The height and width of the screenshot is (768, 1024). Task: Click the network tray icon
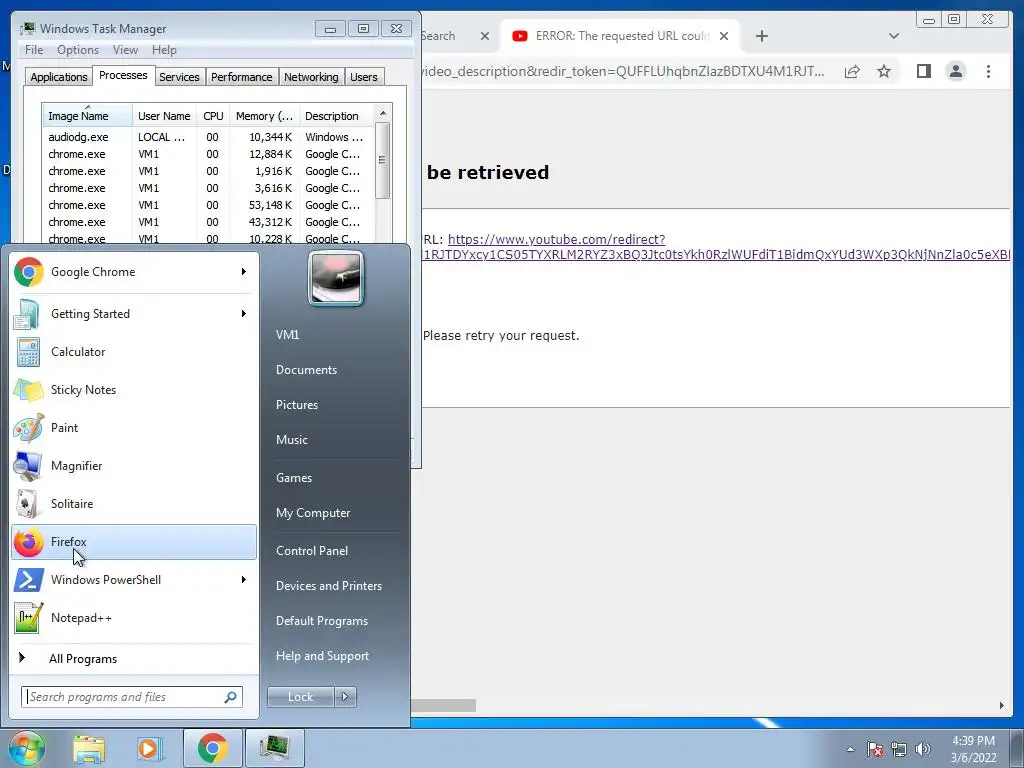point(899,749)
